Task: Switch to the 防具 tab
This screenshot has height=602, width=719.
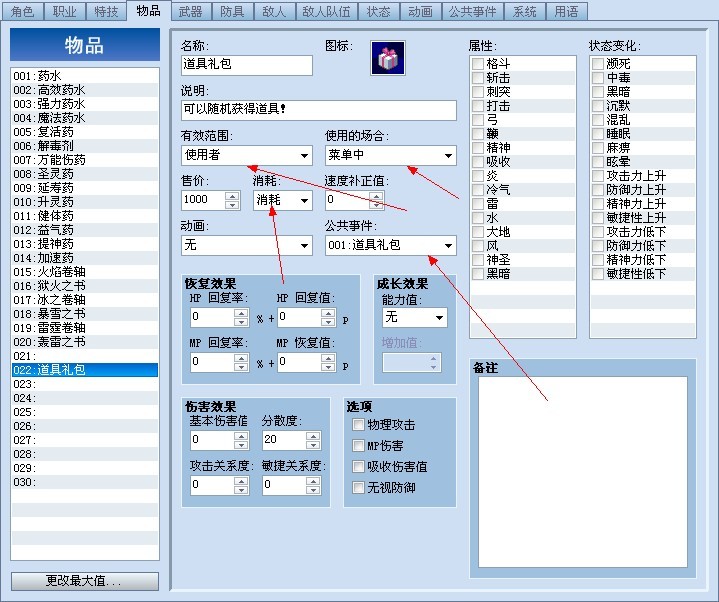Action: coord(232,11)
